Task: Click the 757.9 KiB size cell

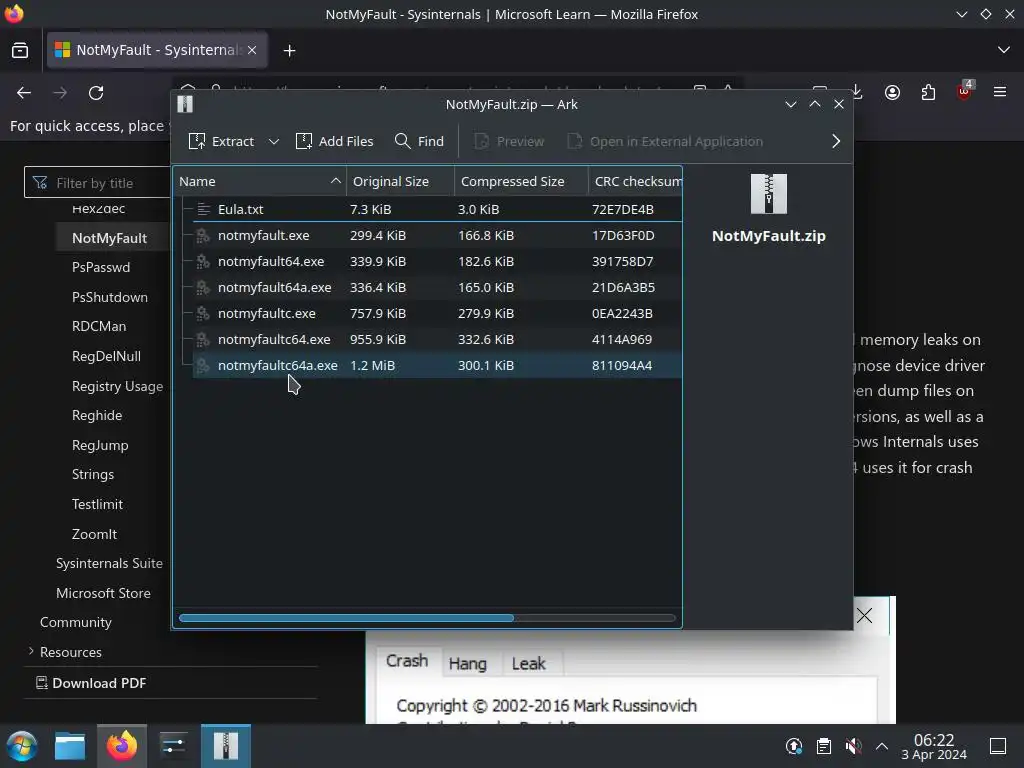Action: (x=377, y=313)
